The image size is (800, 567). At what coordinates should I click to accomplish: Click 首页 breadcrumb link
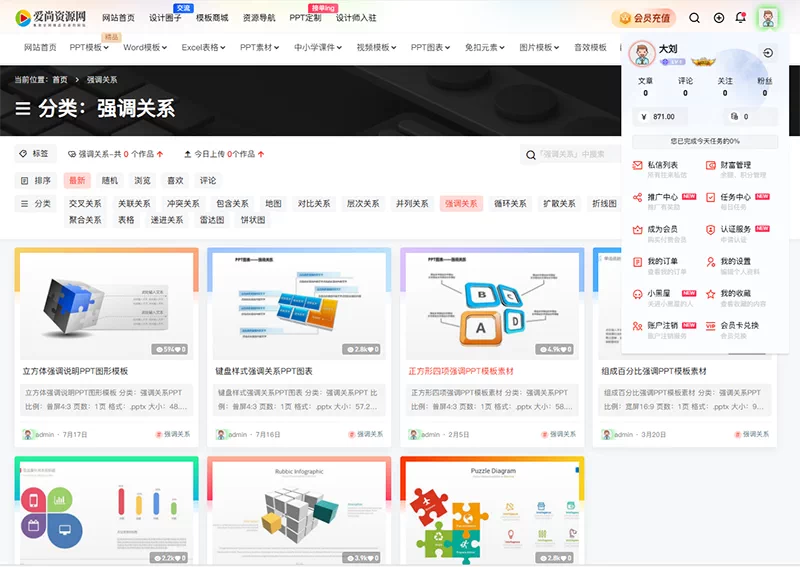point(60,80)
